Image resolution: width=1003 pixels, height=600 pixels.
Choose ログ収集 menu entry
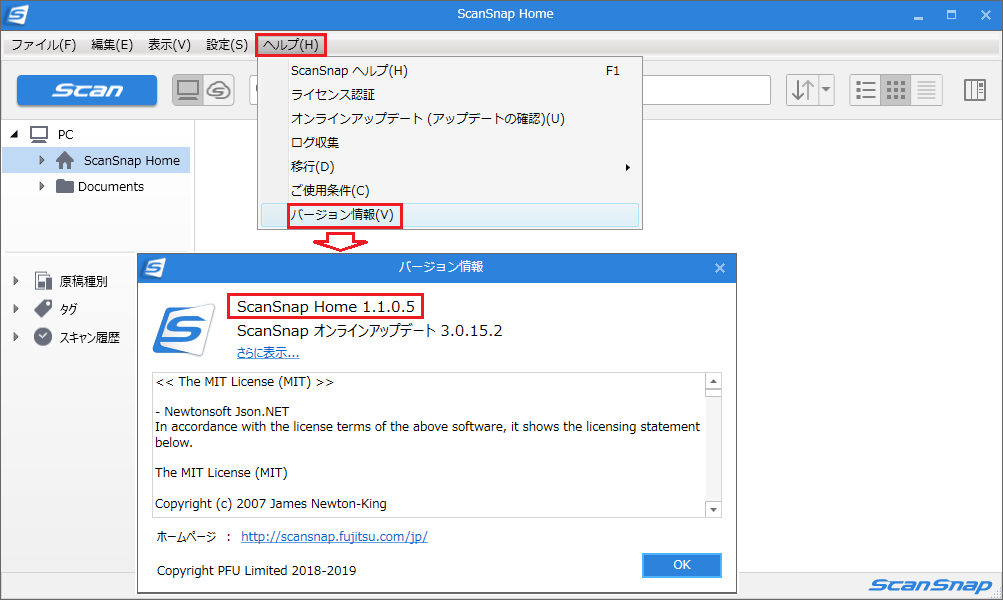click(450, 143)
